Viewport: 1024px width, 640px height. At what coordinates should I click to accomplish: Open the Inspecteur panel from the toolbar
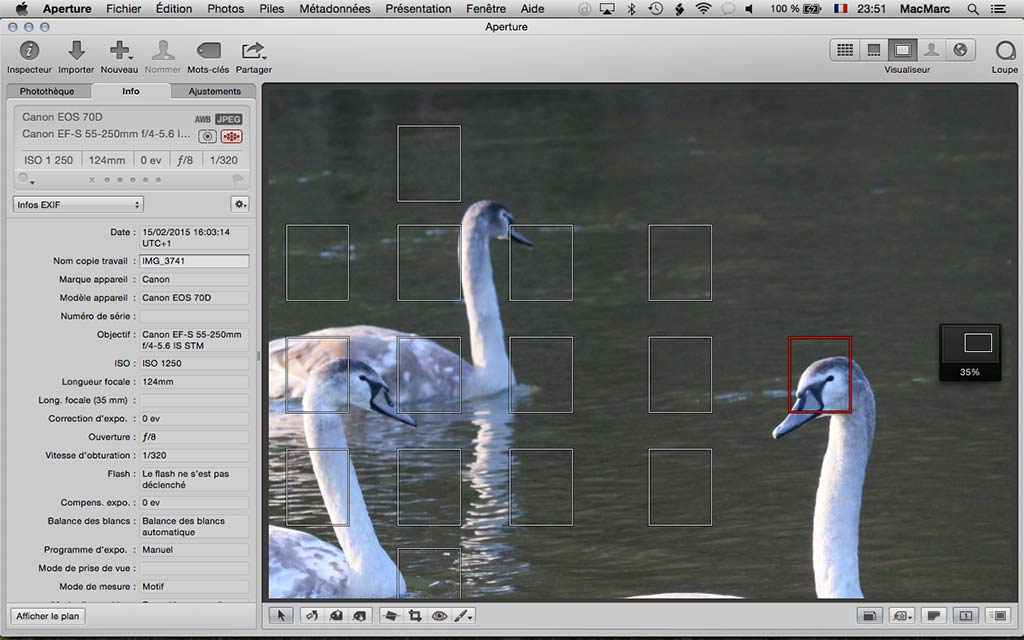click(x=29, y=50)
